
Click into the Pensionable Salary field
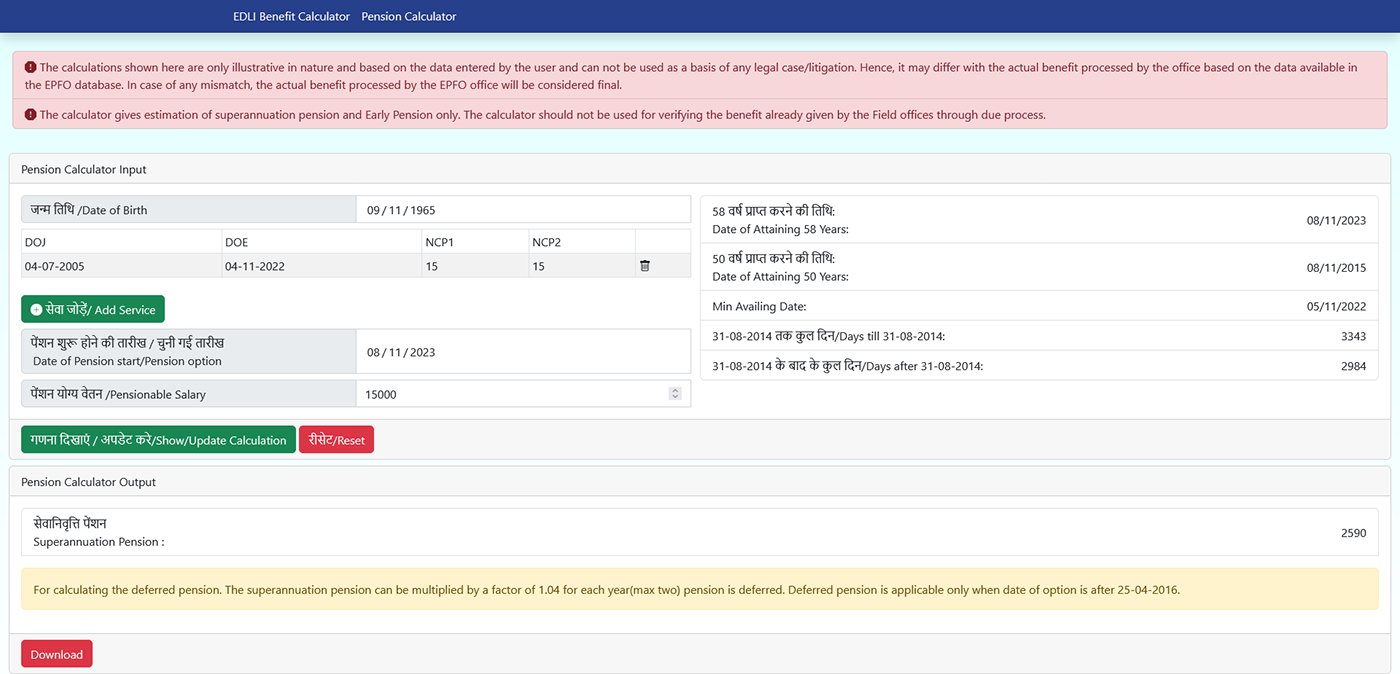523,394
